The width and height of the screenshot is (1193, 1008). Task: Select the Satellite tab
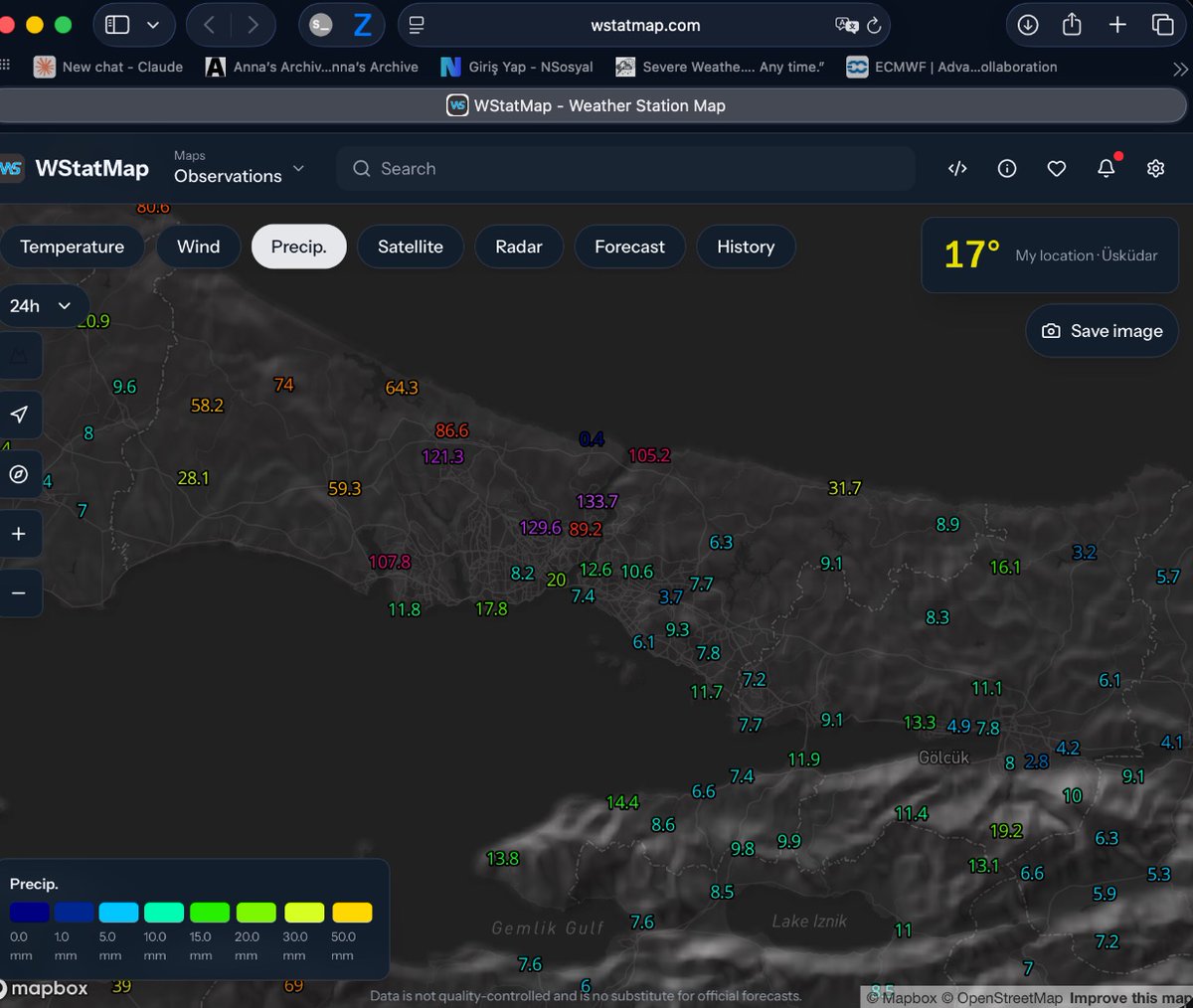point(411,247)
